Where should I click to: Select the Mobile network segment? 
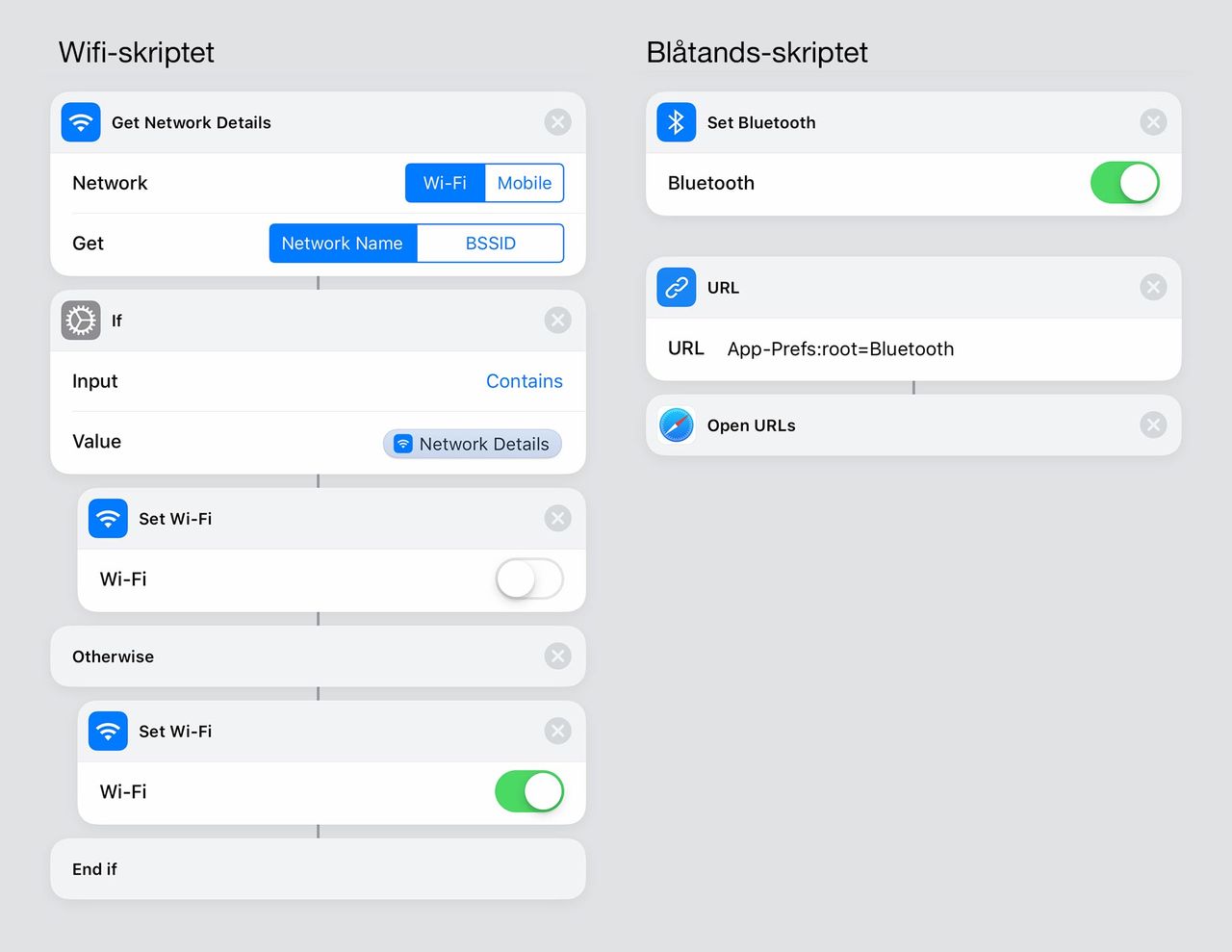tap(525, 183)
